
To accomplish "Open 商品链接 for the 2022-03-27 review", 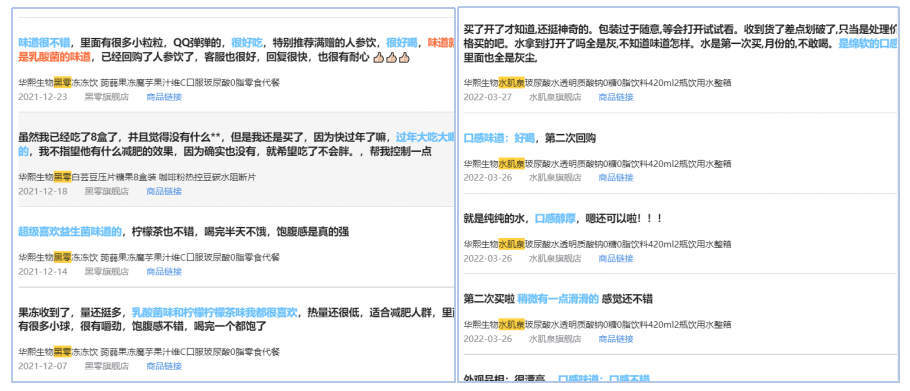I will (616, 97).
